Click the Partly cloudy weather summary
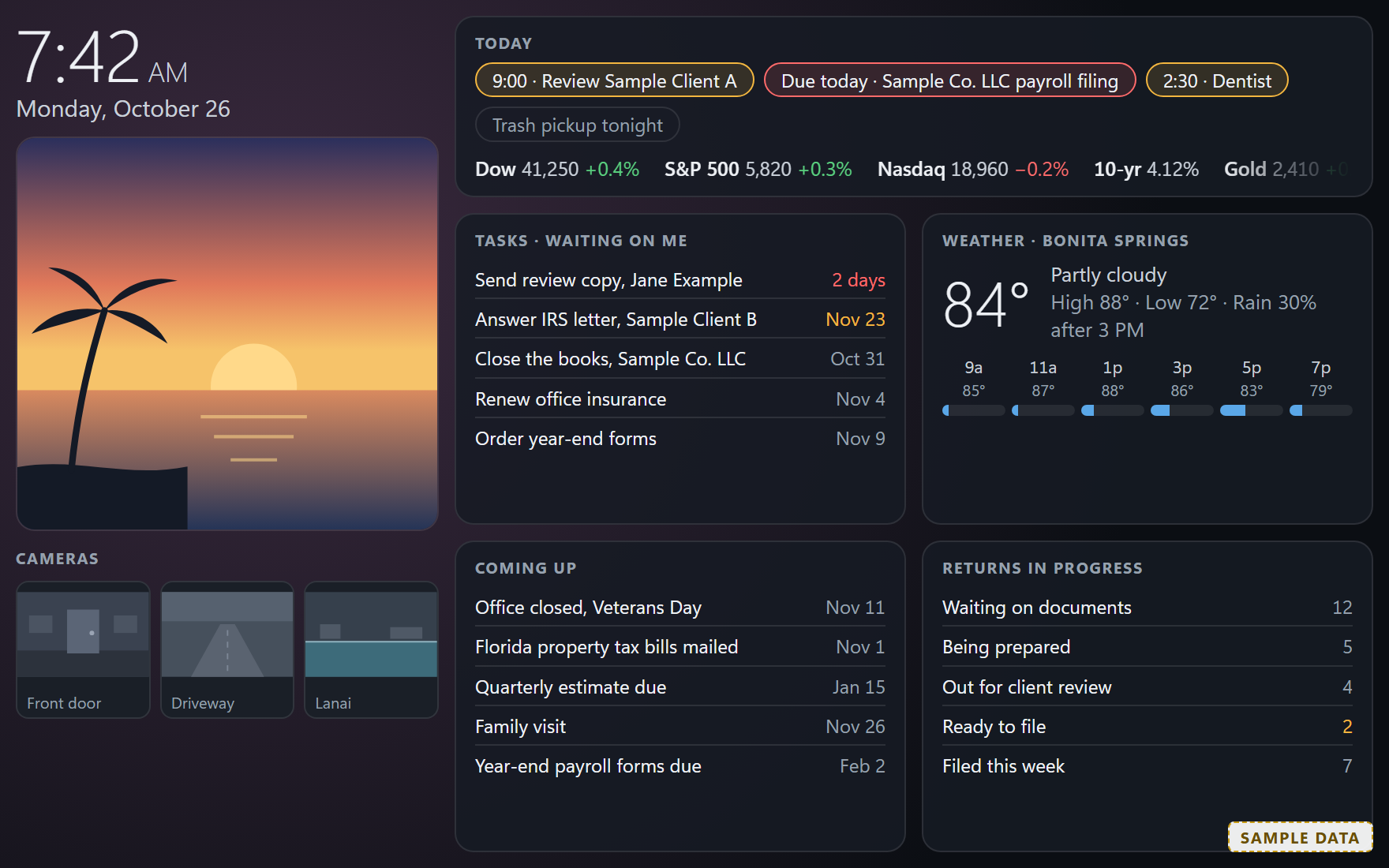The width and height of the screenshot is (1389, 868). point(1108,275)
